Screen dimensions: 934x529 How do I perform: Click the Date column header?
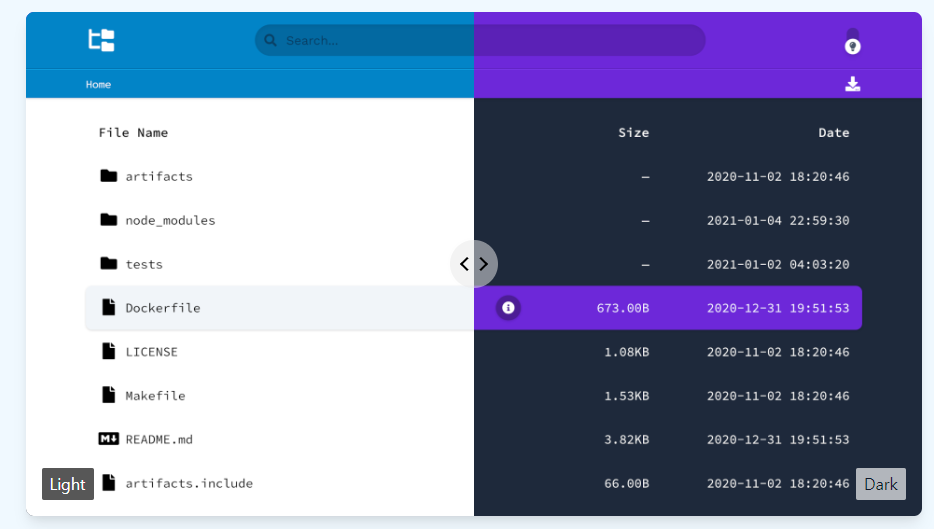click(x=834, y=133)
